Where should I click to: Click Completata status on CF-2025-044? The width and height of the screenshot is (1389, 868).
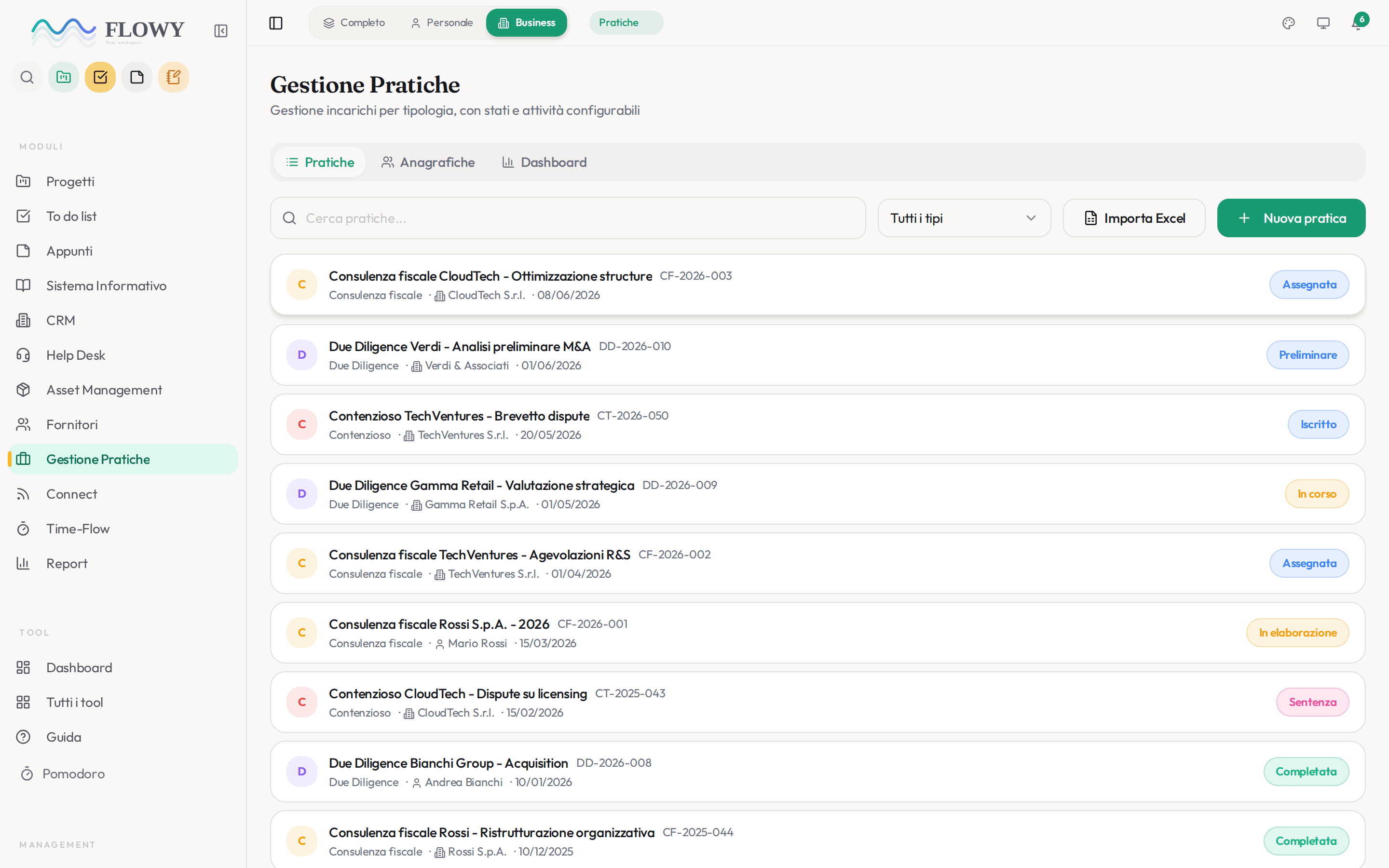point(1306,841)
